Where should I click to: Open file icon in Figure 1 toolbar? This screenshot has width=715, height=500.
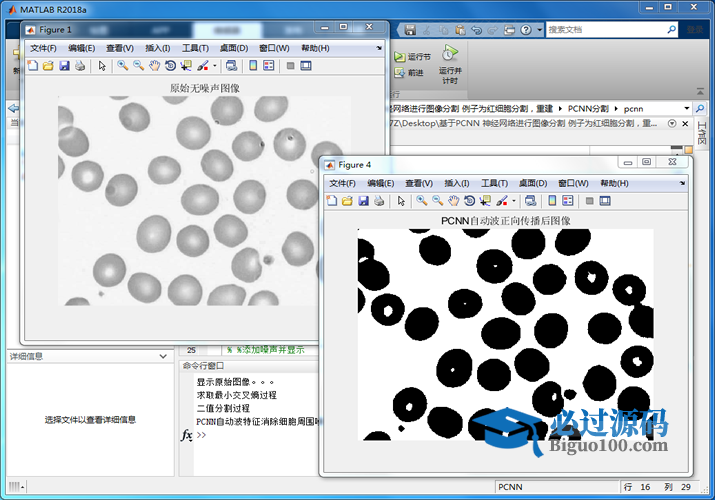coord(48,66)
